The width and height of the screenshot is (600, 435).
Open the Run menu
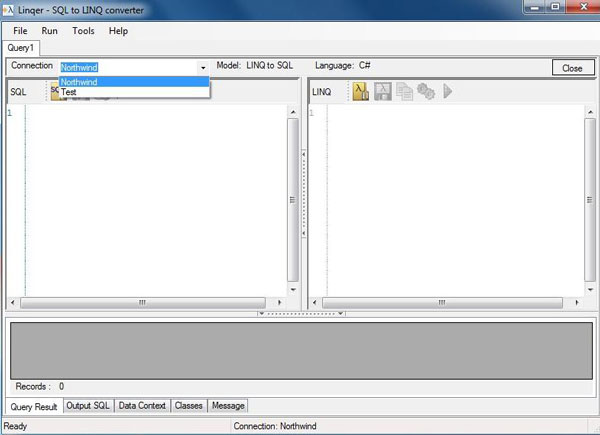pyautogui.click(x=50, y=31)
